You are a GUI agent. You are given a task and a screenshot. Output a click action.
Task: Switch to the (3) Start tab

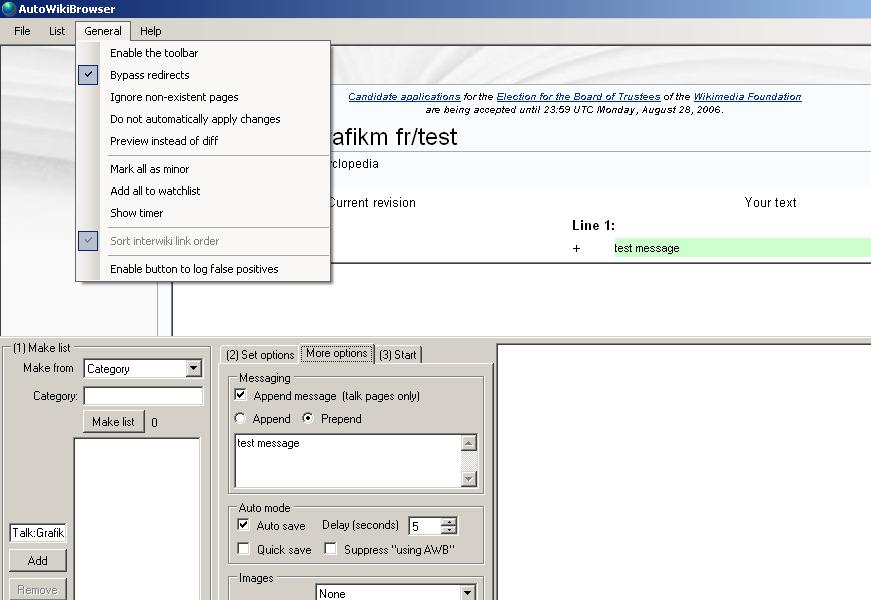point(398,355)
